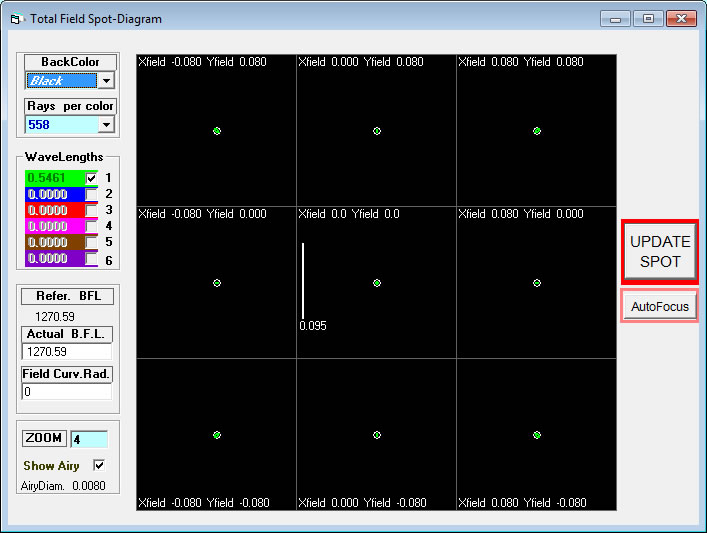This screenshot has width=707, height=533.
Task: Click the Refer. BFL button
Action: (x=68, y=296)
